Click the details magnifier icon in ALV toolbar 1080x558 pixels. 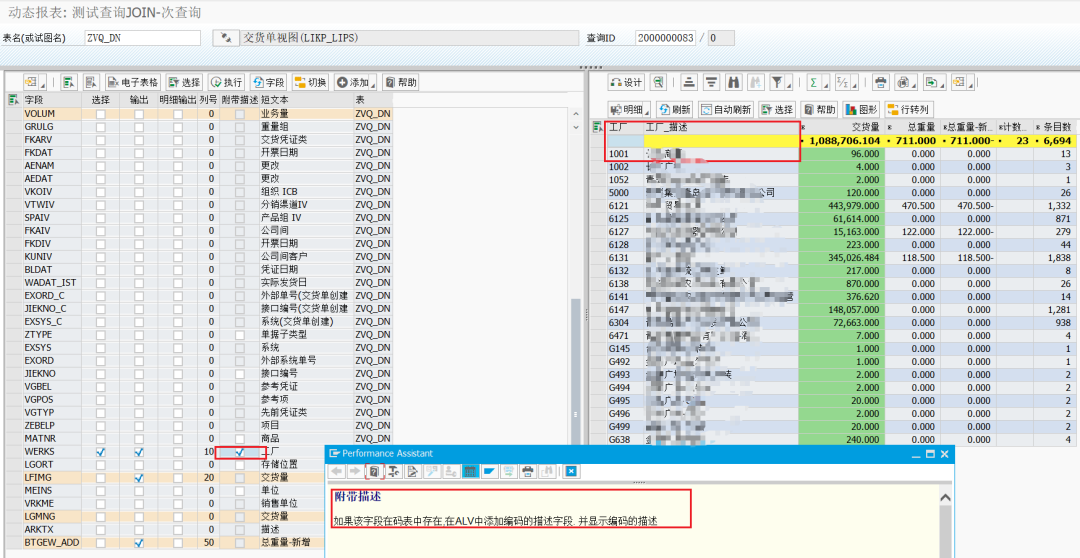tap(658, 83)
